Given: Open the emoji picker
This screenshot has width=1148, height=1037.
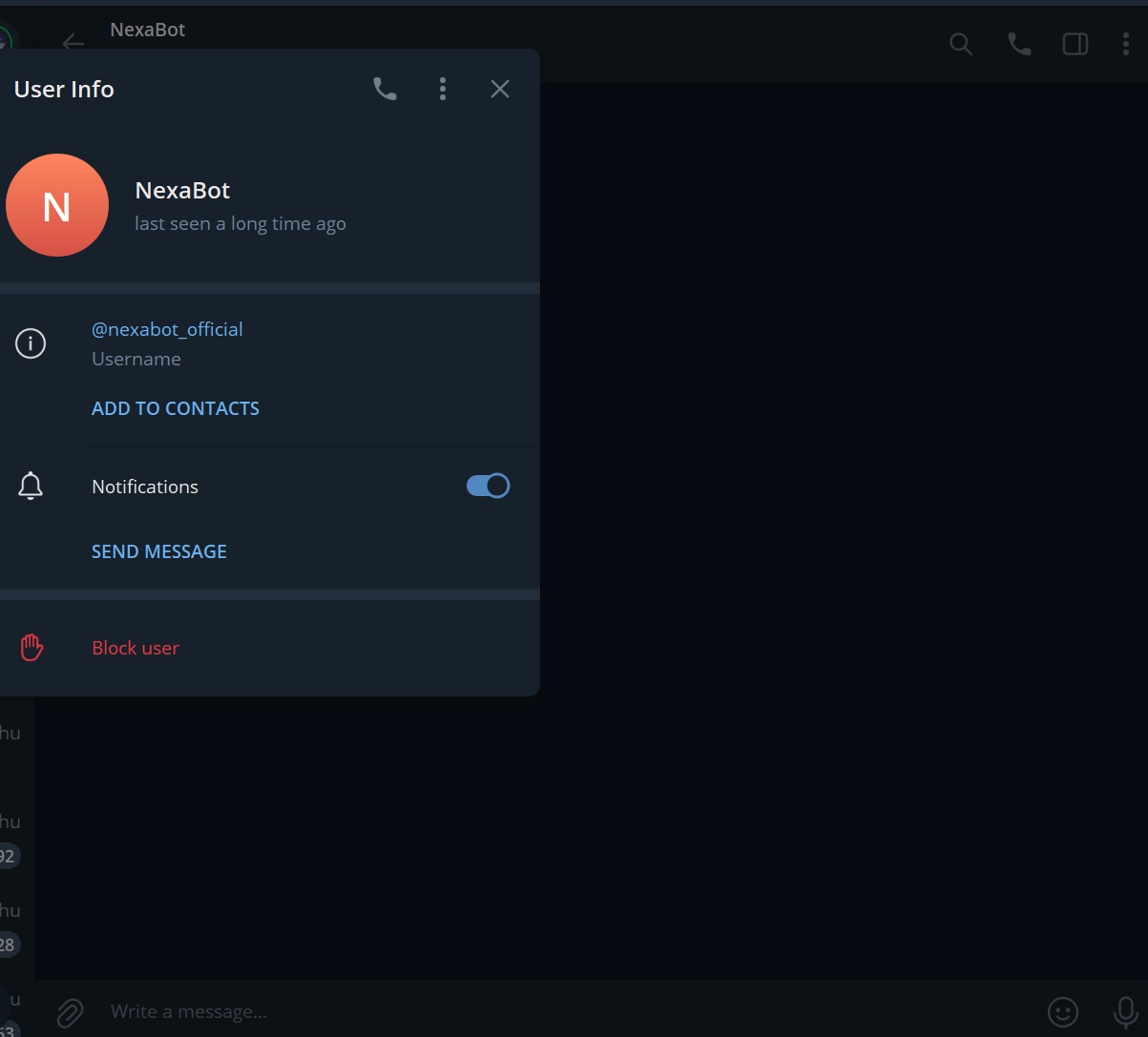Looking at the screenshot, I should pos(1063,1011).
